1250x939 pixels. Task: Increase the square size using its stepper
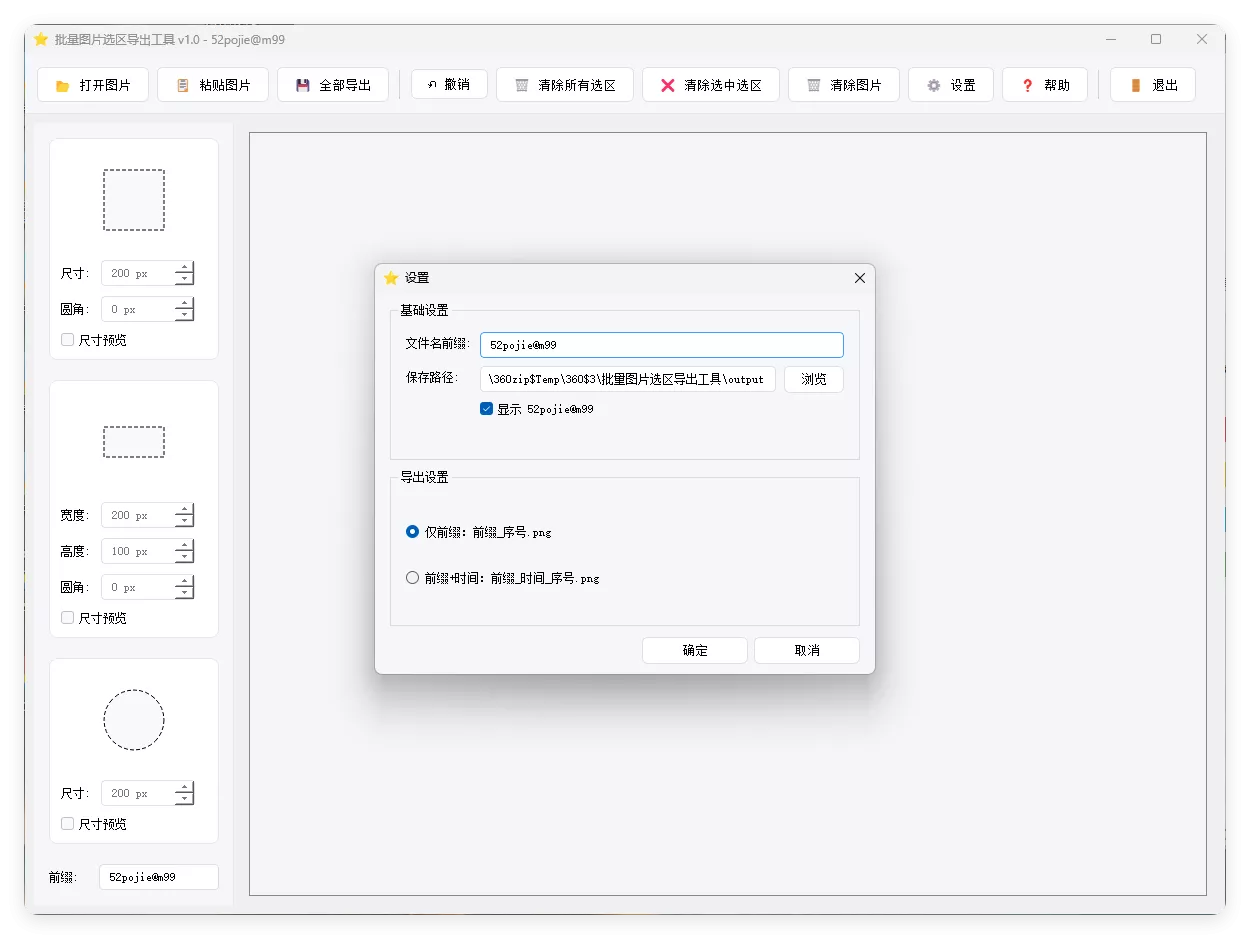[184, 267]
